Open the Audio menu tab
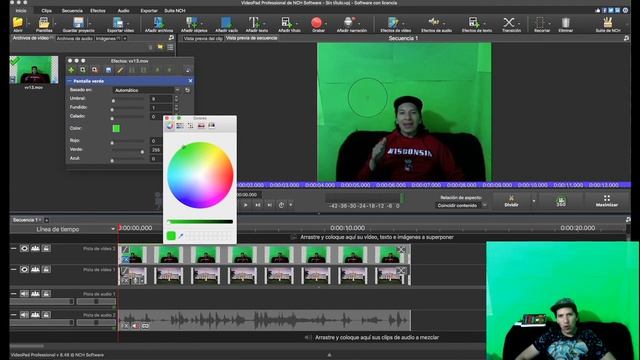Image resolution: width=640 pixels, height=360 pixels. coord(123,11)
